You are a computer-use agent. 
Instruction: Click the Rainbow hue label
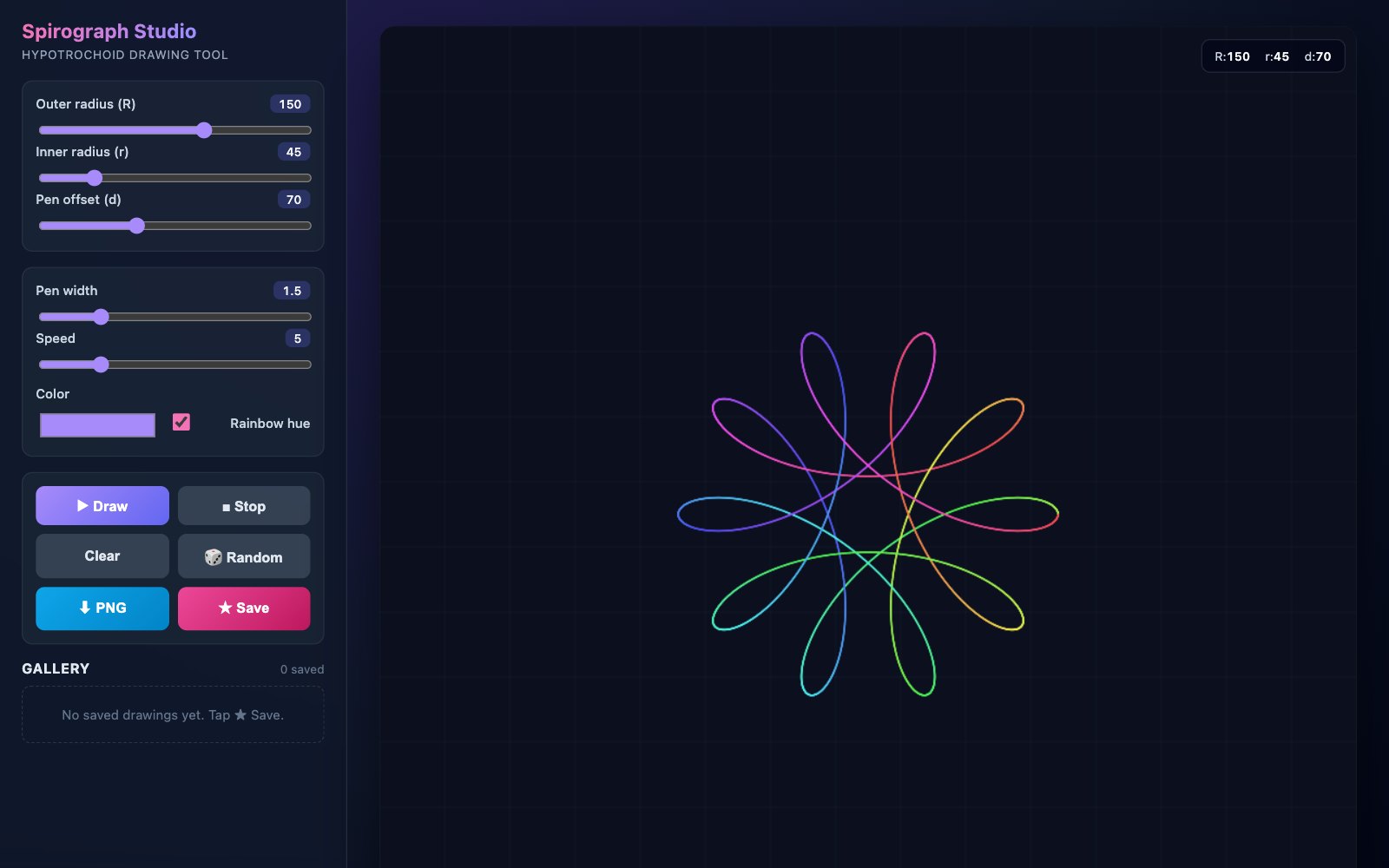tap(270, 424)
